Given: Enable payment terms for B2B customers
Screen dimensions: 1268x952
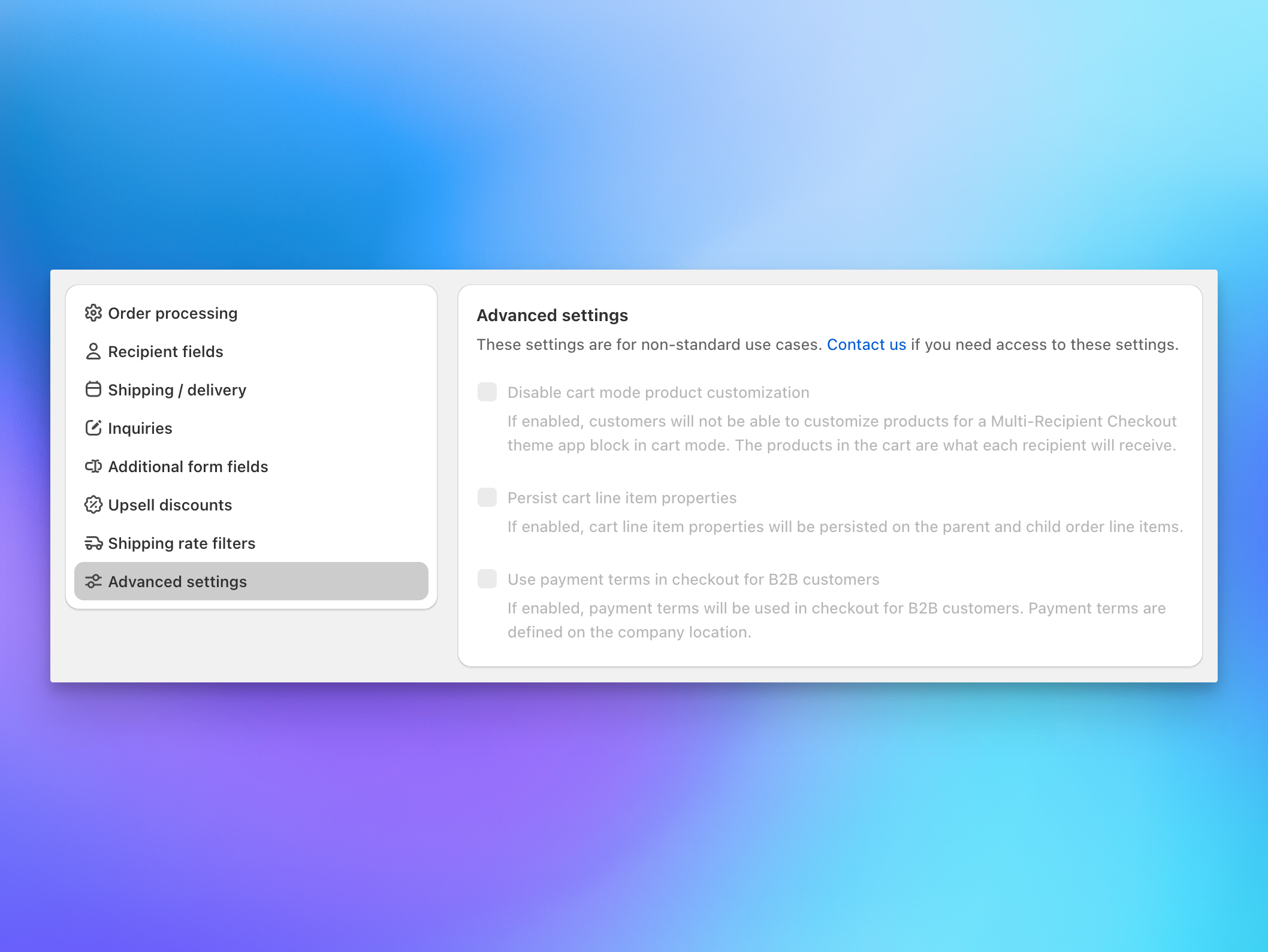Looking at the screenshot, I should tap(487, 579).
